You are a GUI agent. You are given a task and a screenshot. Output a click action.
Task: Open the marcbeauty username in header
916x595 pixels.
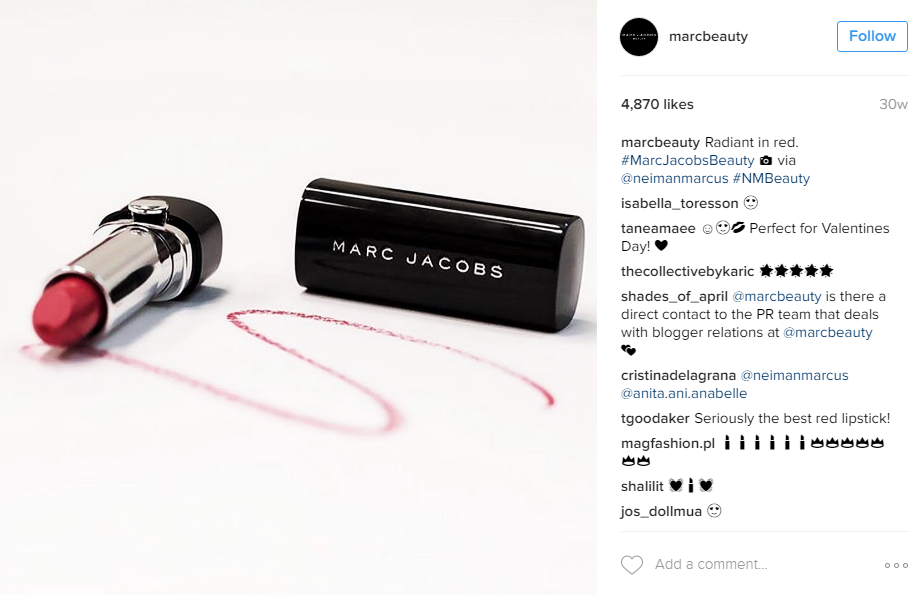708,36
